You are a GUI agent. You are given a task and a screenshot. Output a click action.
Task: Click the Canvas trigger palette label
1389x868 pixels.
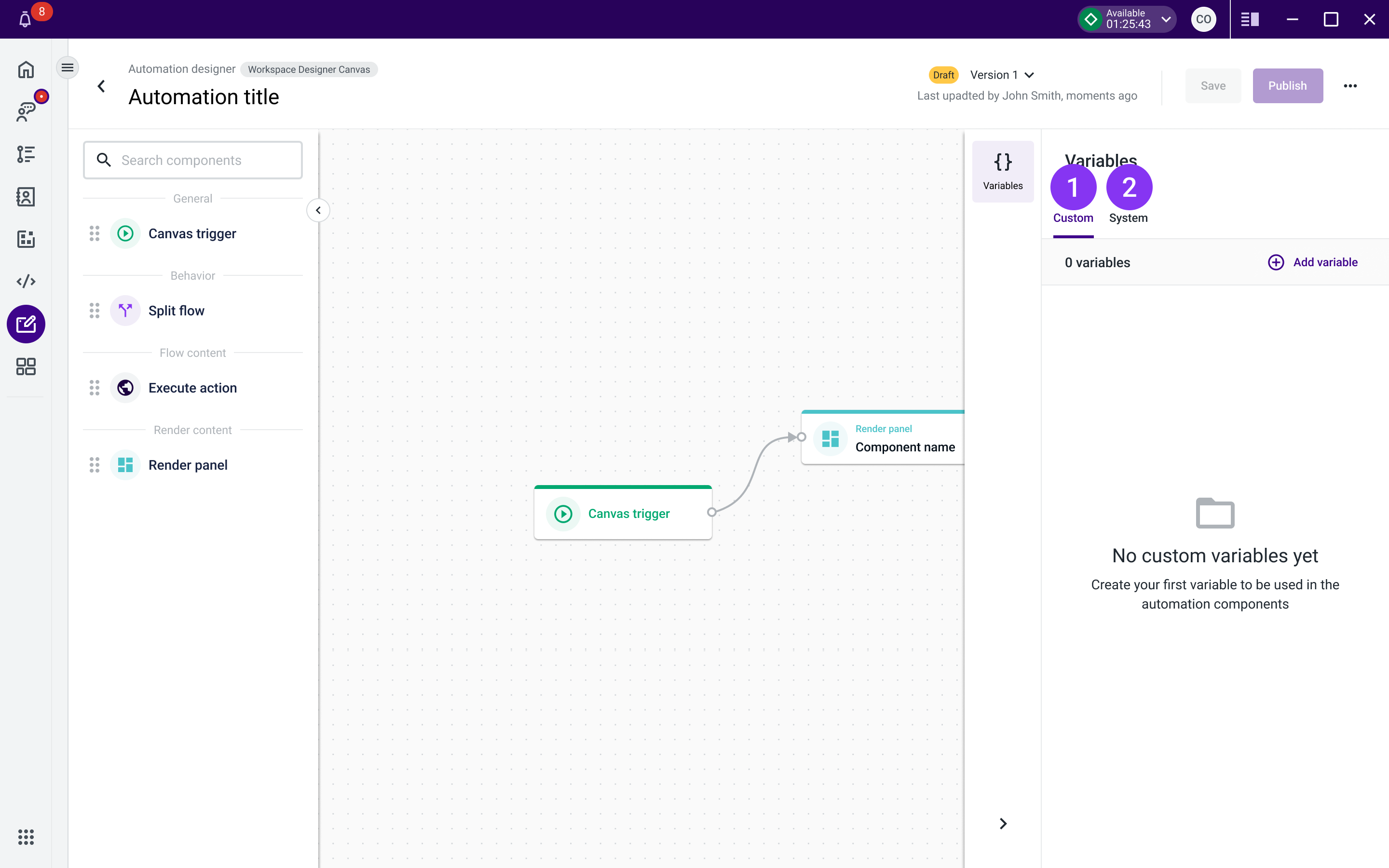click(x=192, y=234)
